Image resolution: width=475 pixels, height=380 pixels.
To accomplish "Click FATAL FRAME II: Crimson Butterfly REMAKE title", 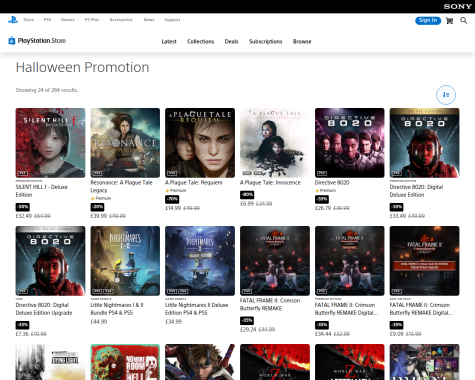I will point(270,304).
